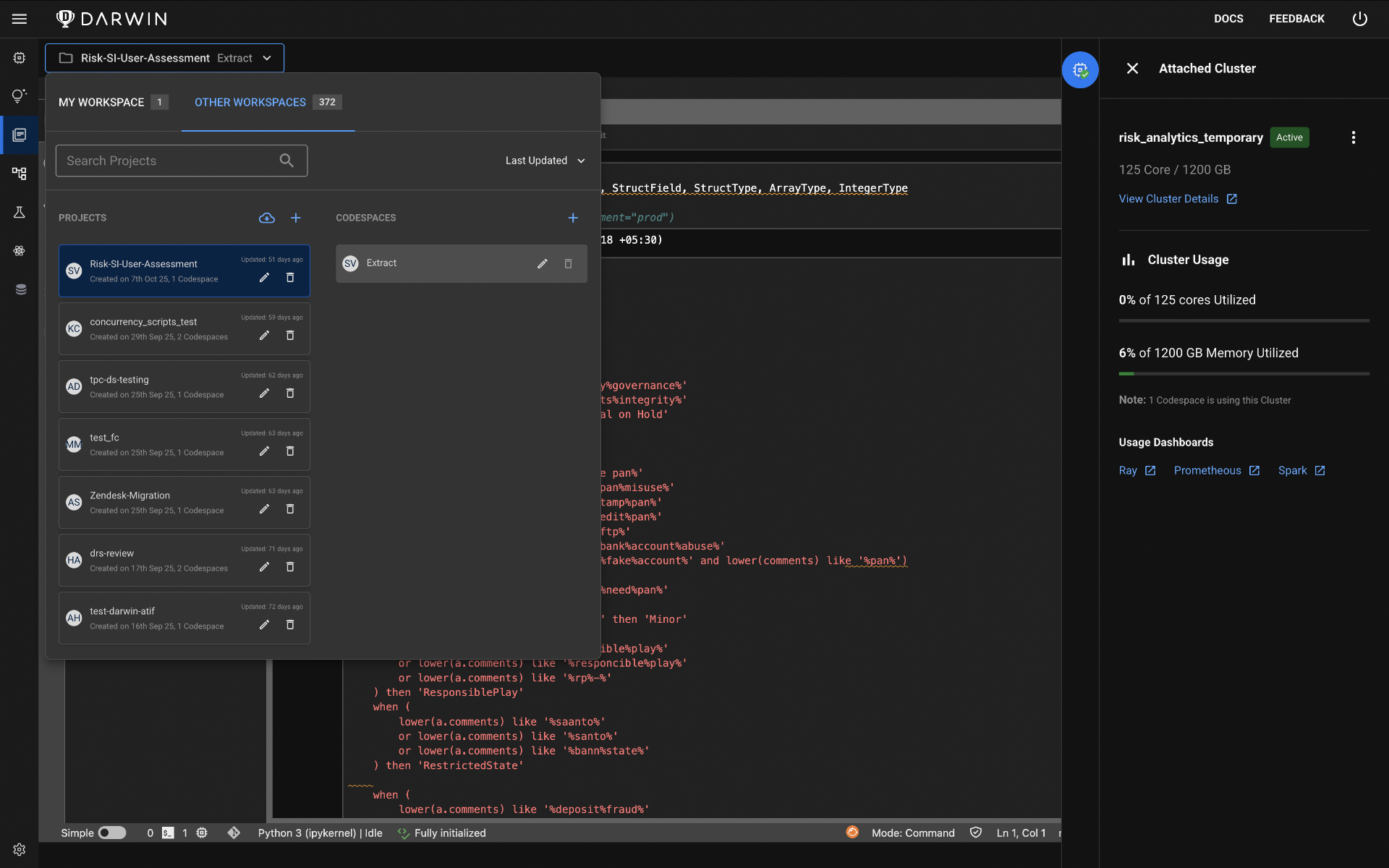Click the attached cluster blue circle icon
The image size is (1389, 868).
click(x=1080, y=70)
